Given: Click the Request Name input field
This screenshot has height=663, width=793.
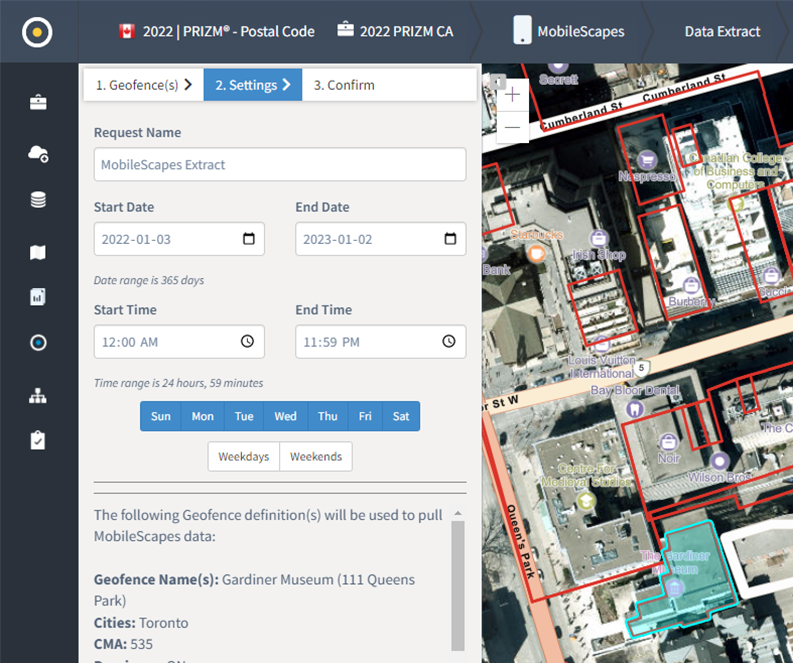Looking at the screenshot, I should pyautogui.click(x=279, y=165).
